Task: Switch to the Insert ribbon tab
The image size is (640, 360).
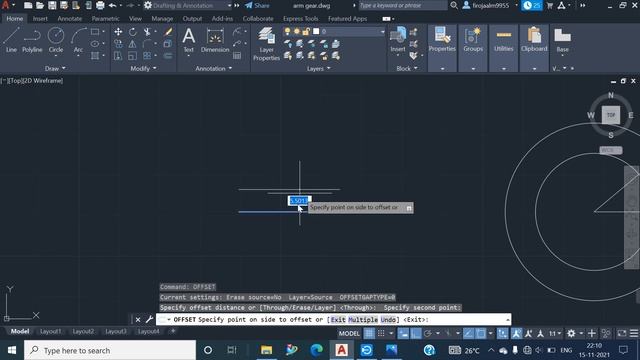Action: point(40,19)
